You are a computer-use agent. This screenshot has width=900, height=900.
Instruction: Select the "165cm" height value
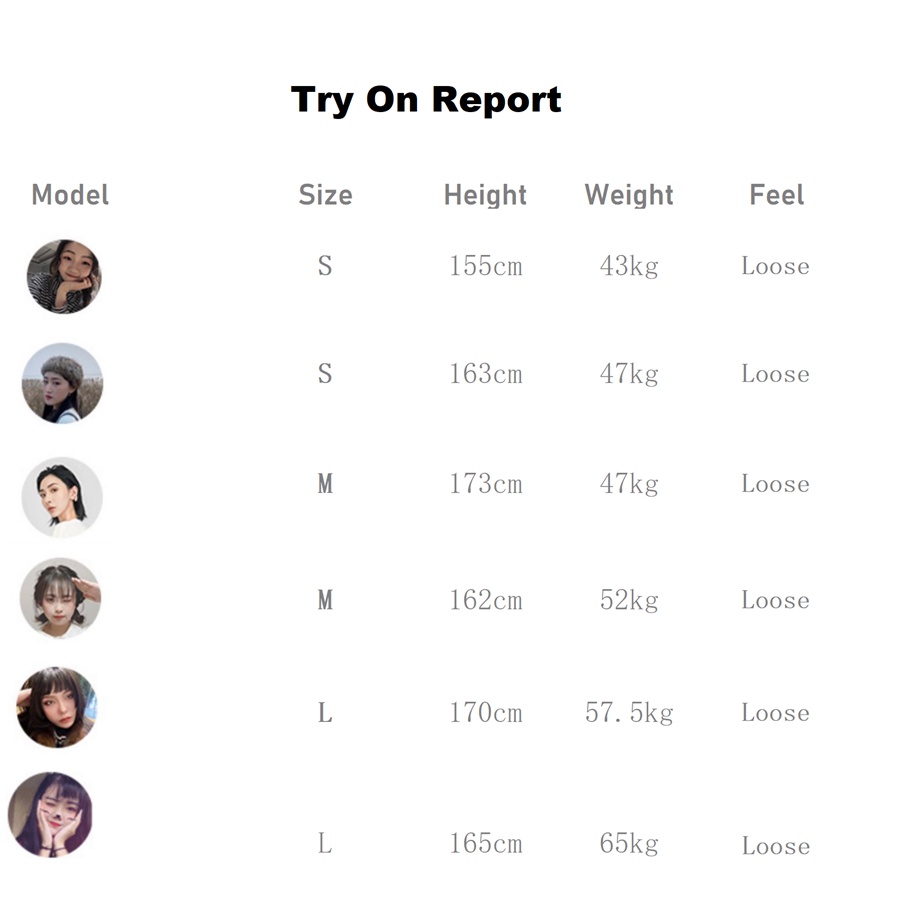tap(485, 843)
